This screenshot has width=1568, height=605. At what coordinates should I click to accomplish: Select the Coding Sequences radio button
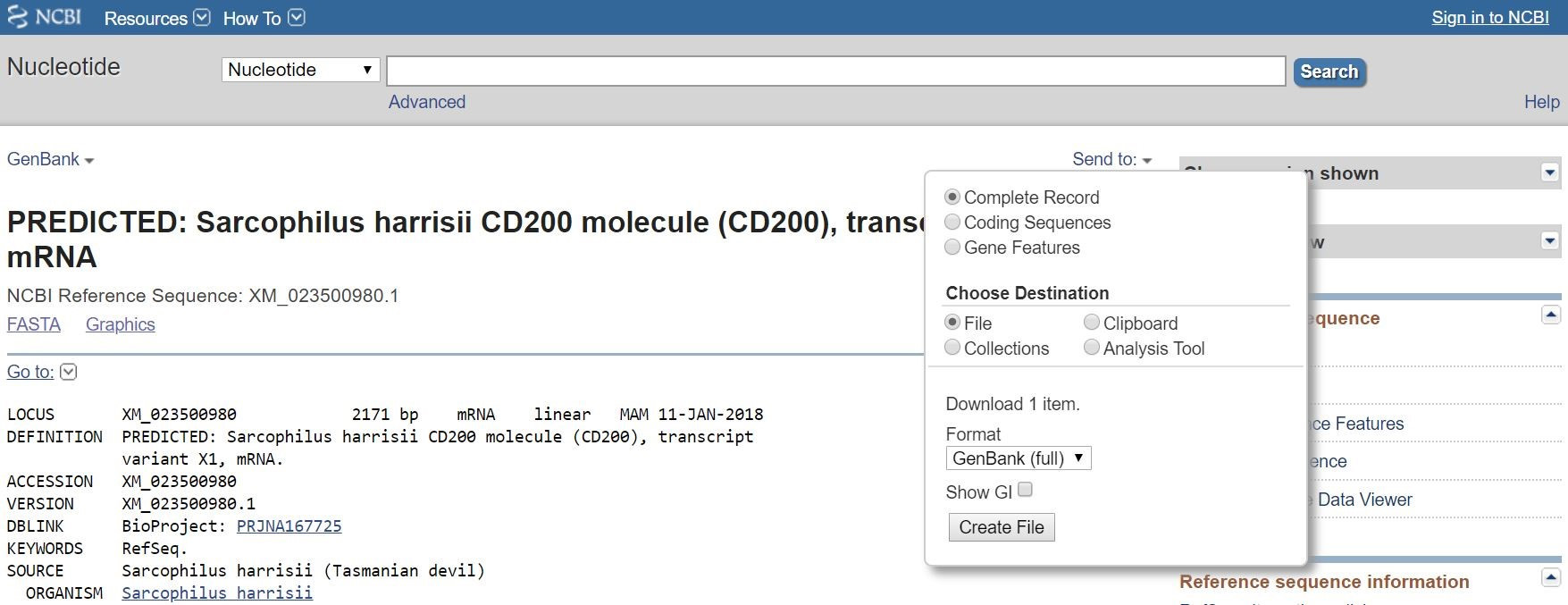pos(952,222)
